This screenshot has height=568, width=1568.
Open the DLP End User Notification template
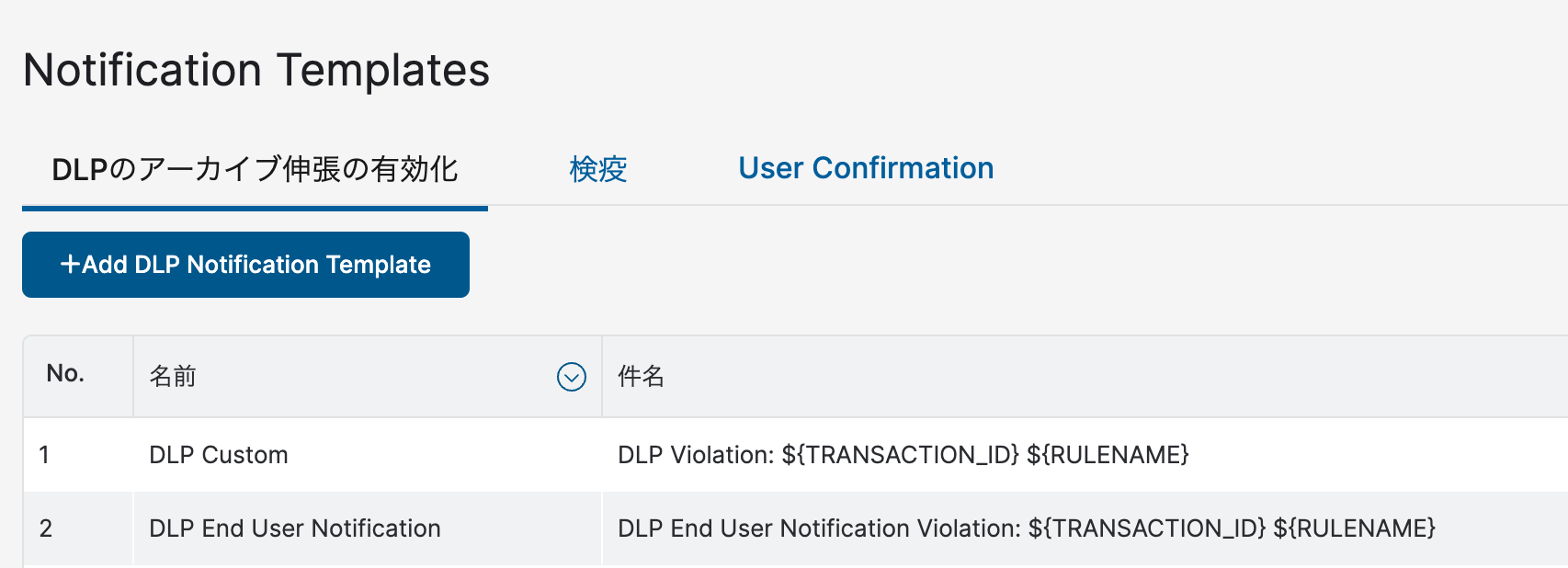tap(295, 528)
